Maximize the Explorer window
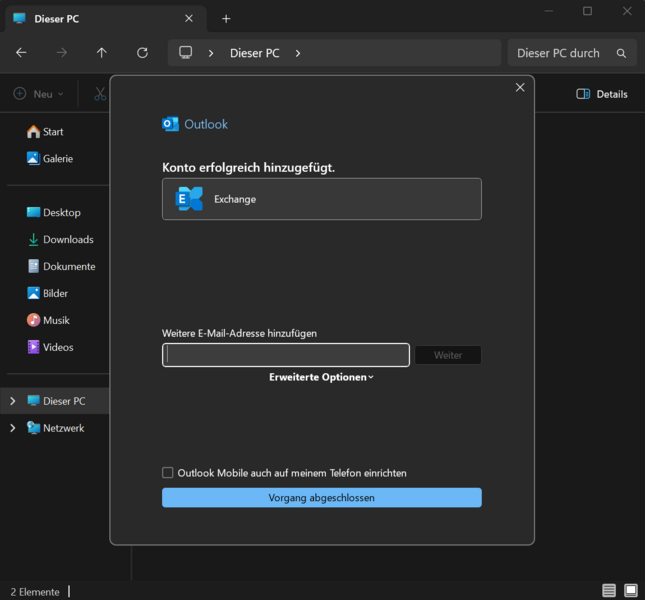The width and height of the screenshot is (645, 600). (x=587, y=11)
